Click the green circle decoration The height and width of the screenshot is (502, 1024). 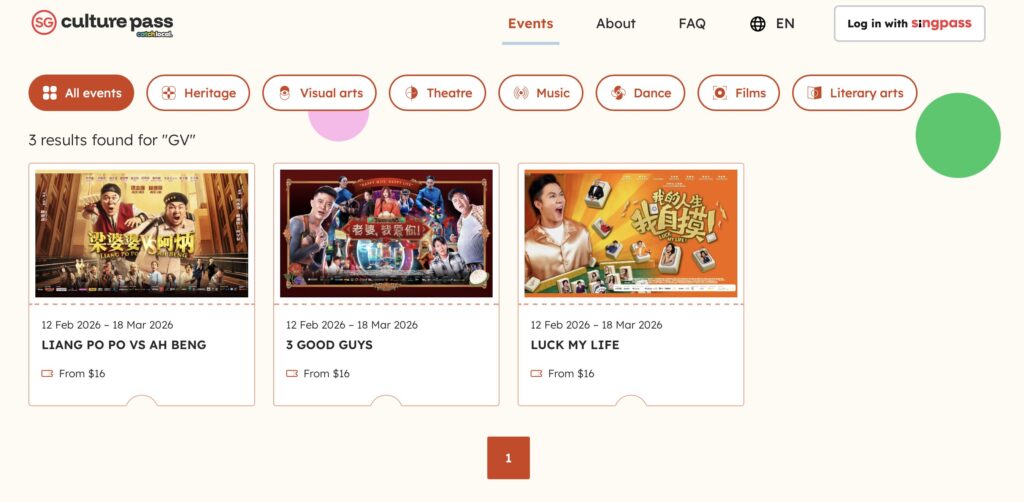pyautogui.click(x=957, y=135)
